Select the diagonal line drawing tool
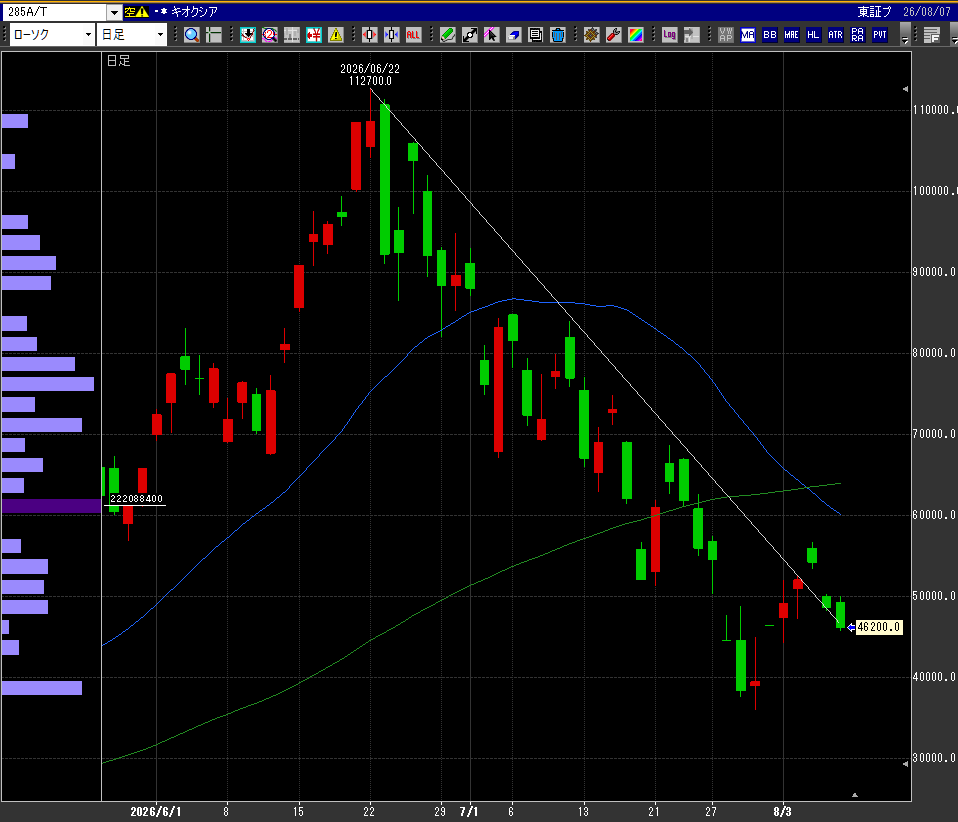Viewport: 958px width, 822px height. (470, 35)
